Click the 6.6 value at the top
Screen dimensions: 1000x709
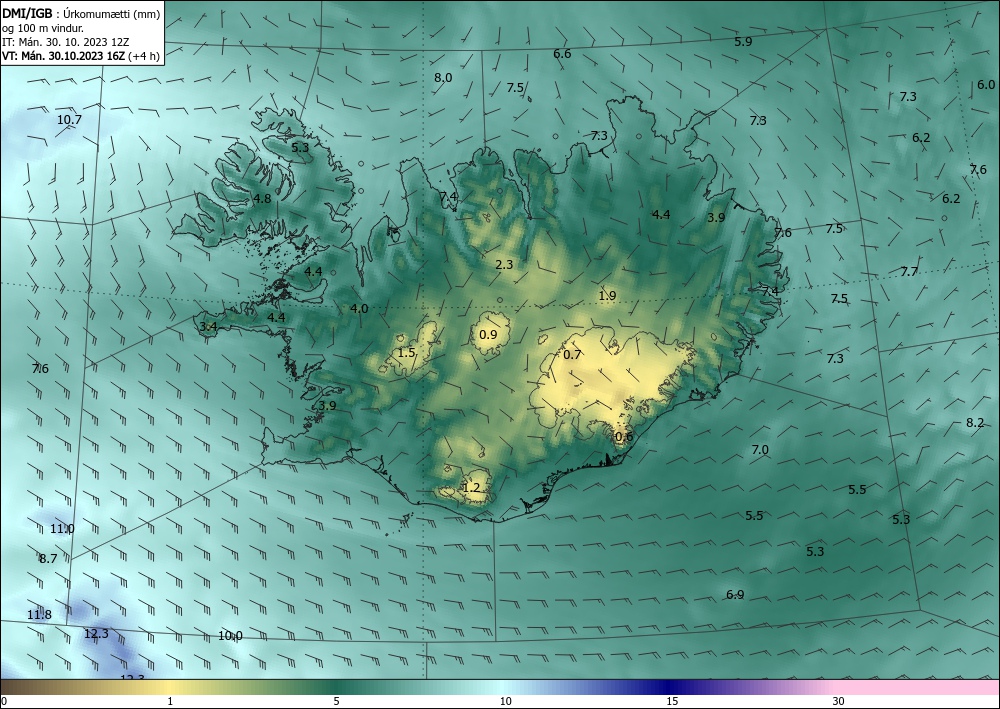(x=562, y=54)
